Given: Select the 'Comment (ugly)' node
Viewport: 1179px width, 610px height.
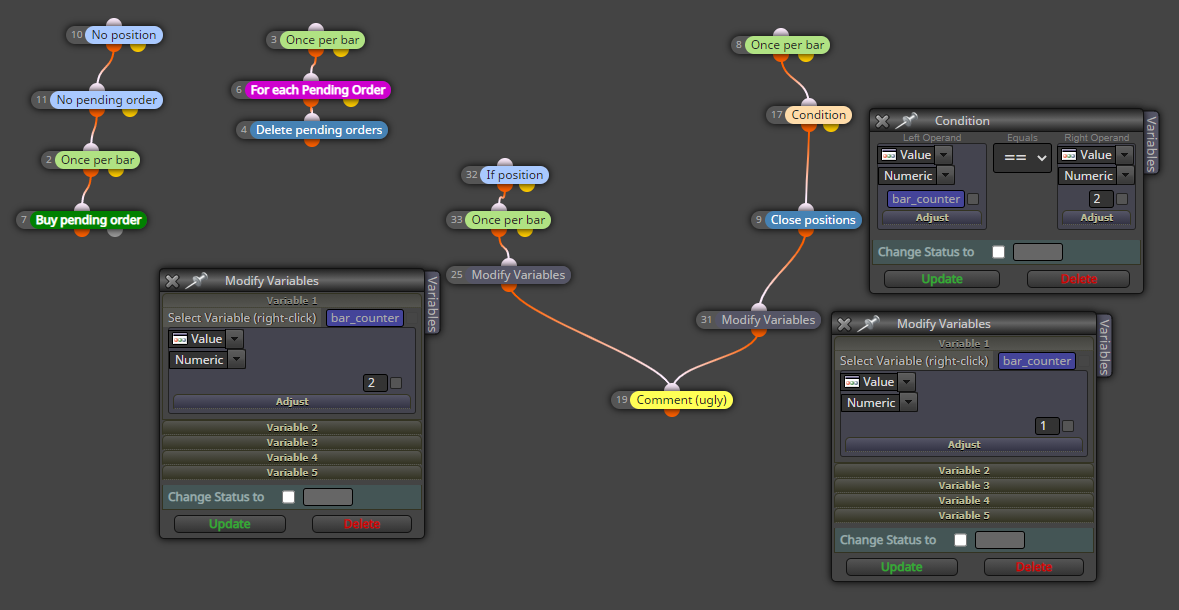Looking at the screenshot, I should click(x=681, y=399).
